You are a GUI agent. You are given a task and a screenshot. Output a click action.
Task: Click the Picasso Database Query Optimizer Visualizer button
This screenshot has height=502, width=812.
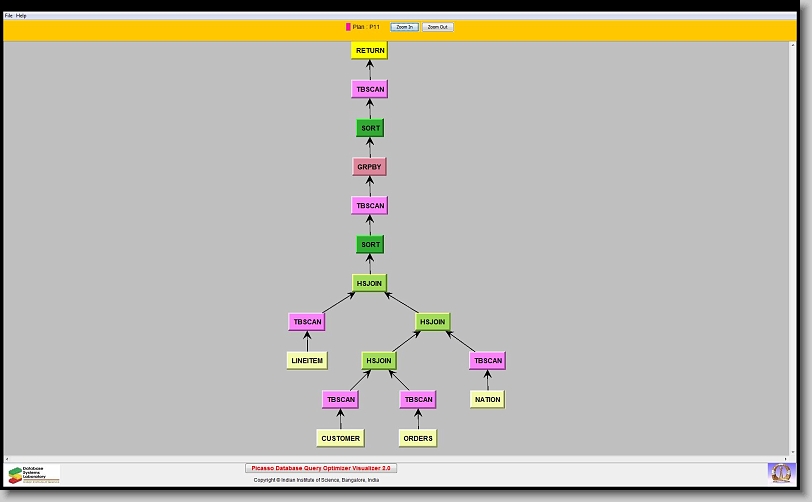(x=322, y=467)
